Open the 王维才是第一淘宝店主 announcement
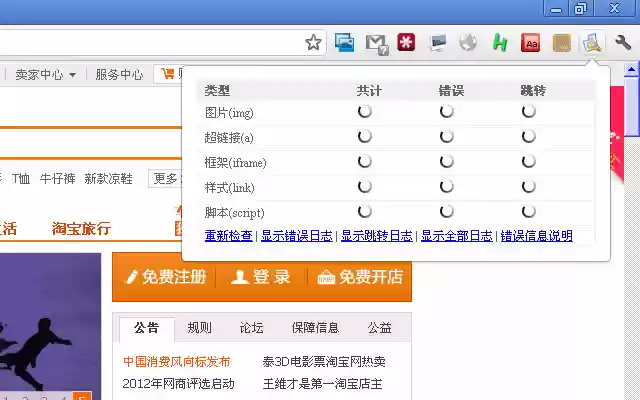640x400 pixels. (322, 384)
